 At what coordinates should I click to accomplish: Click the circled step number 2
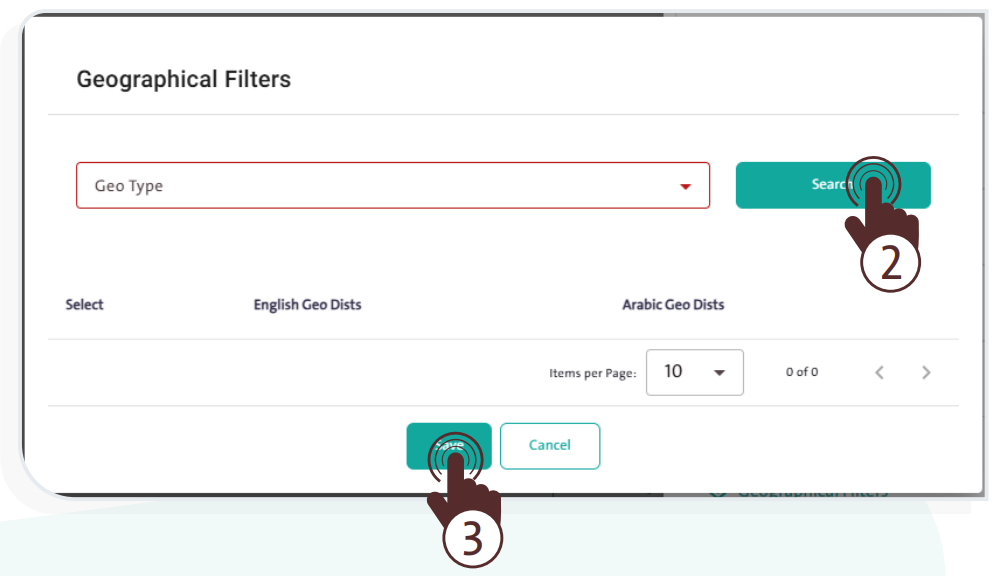pyautogui.click(x=890, y=263)
